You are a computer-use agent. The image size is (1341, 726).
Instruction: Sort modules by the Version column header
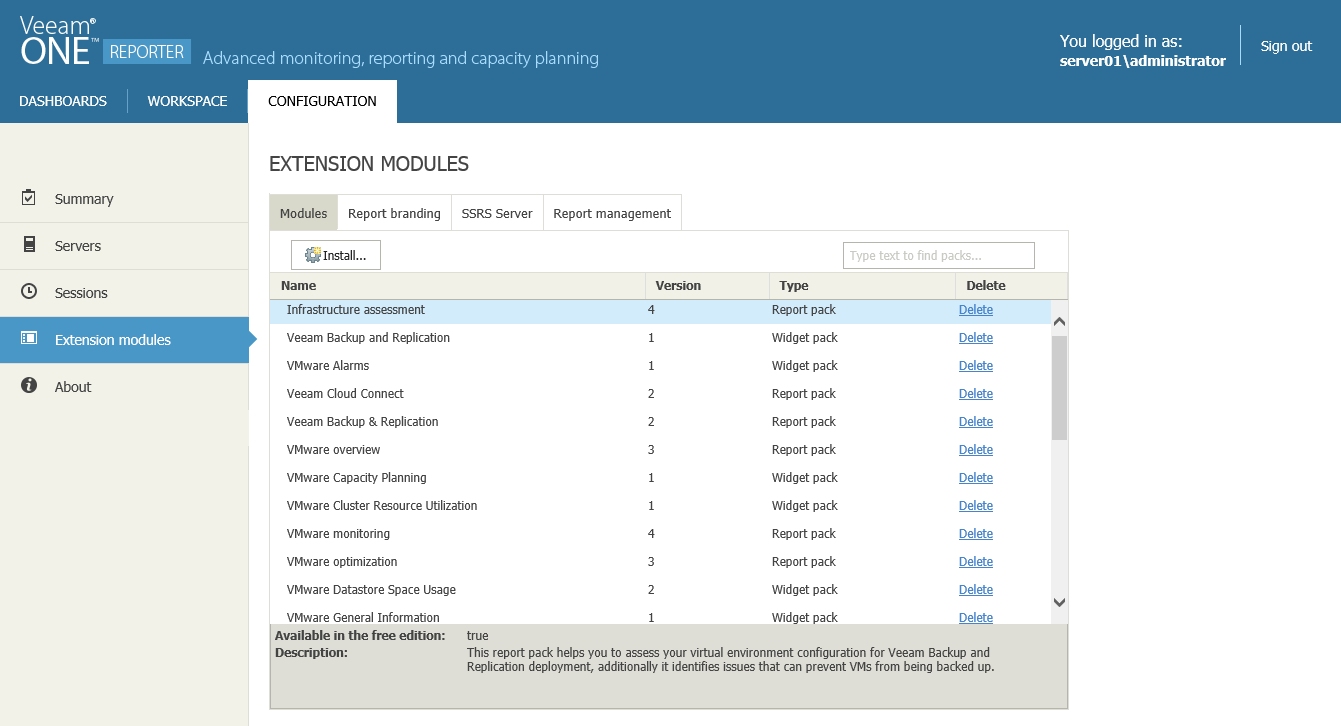[679, 286]
